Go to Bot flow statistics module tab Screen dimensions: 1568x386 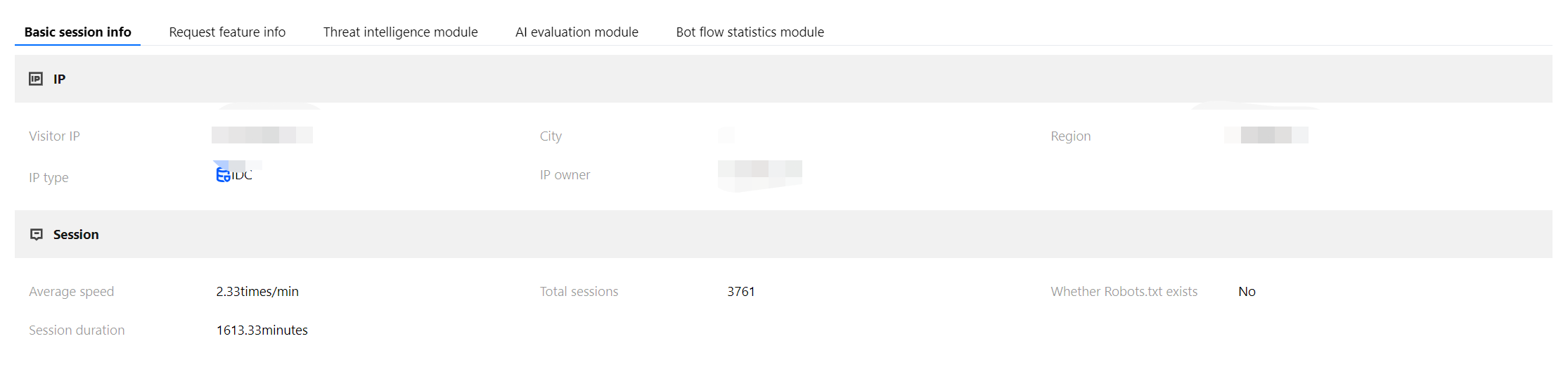750,32
